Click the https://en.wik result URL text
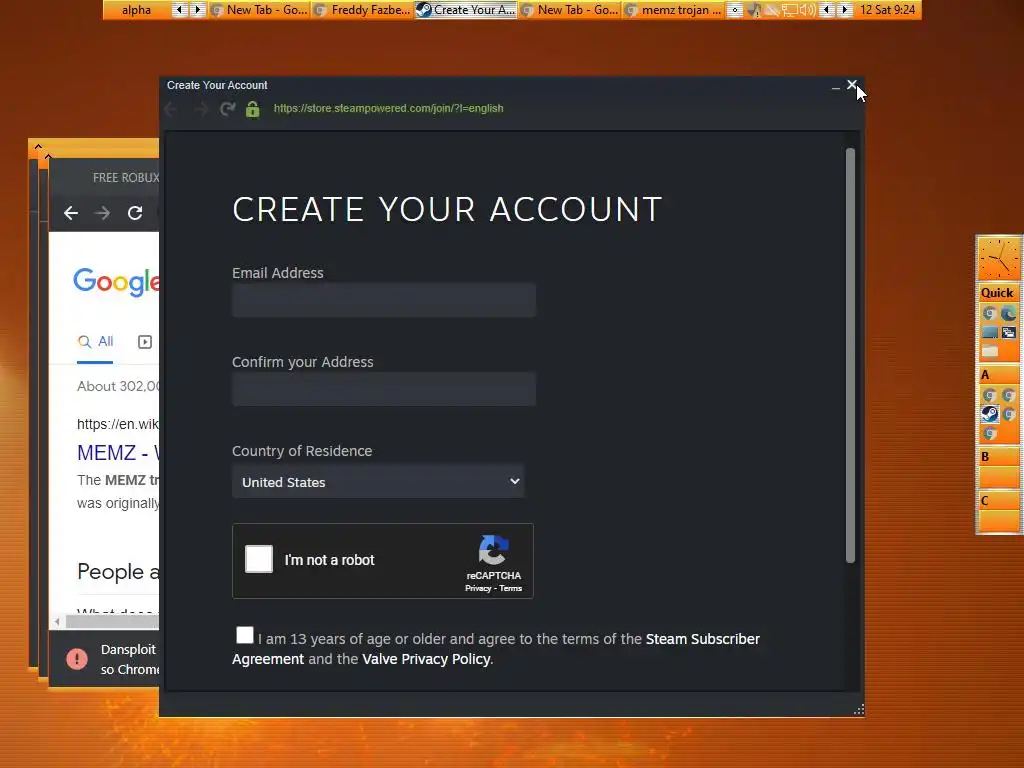The image size is (1024, 768). coord(118,424)
